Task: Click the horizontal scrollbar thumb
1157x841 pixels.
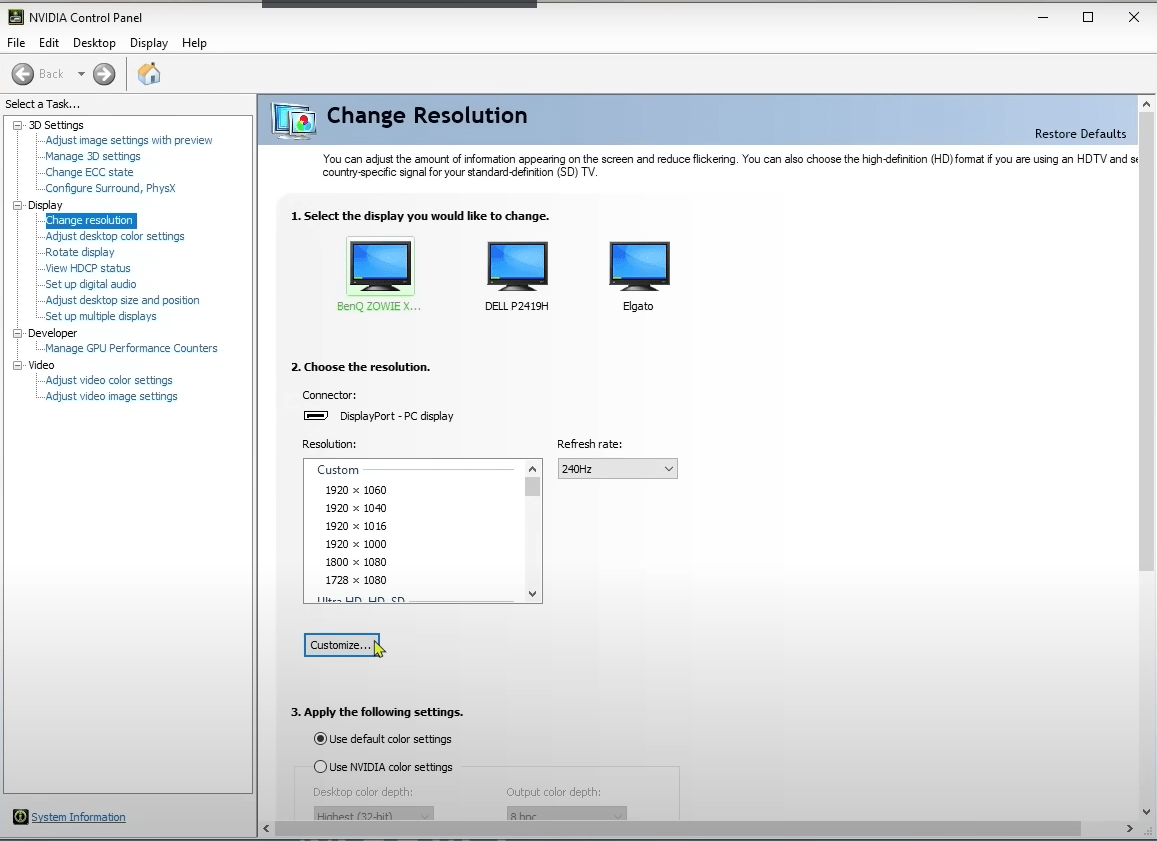Action: click(x=677, y=828)
